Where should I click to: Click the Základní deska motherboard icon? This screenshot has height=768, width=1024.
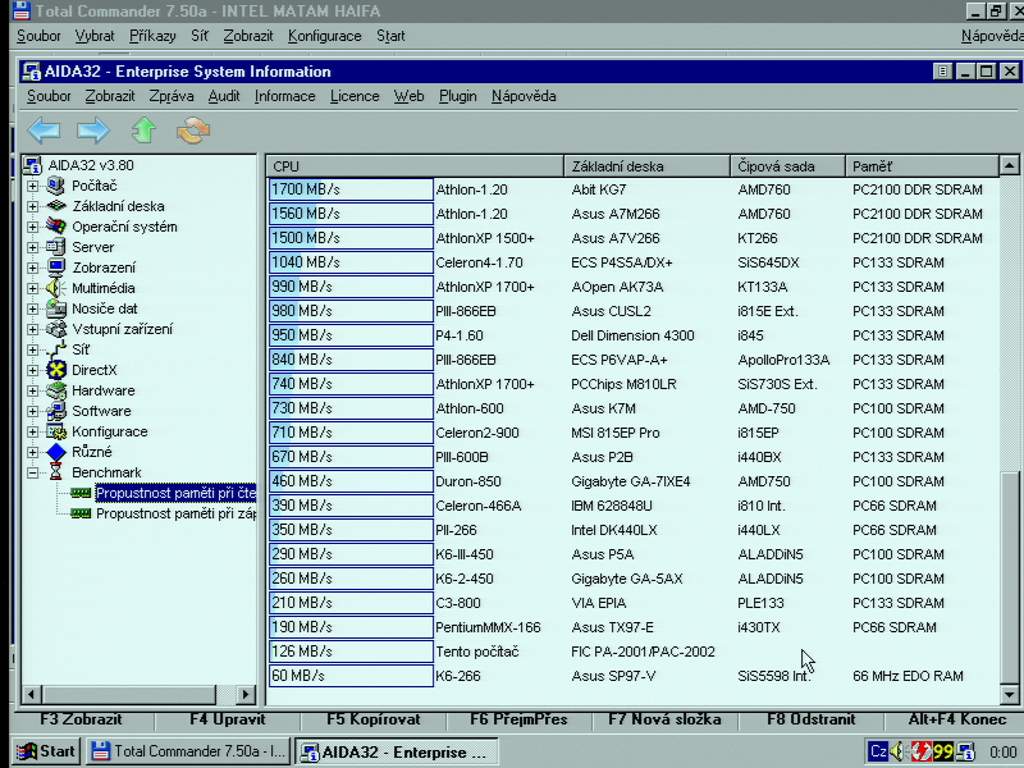56,206
